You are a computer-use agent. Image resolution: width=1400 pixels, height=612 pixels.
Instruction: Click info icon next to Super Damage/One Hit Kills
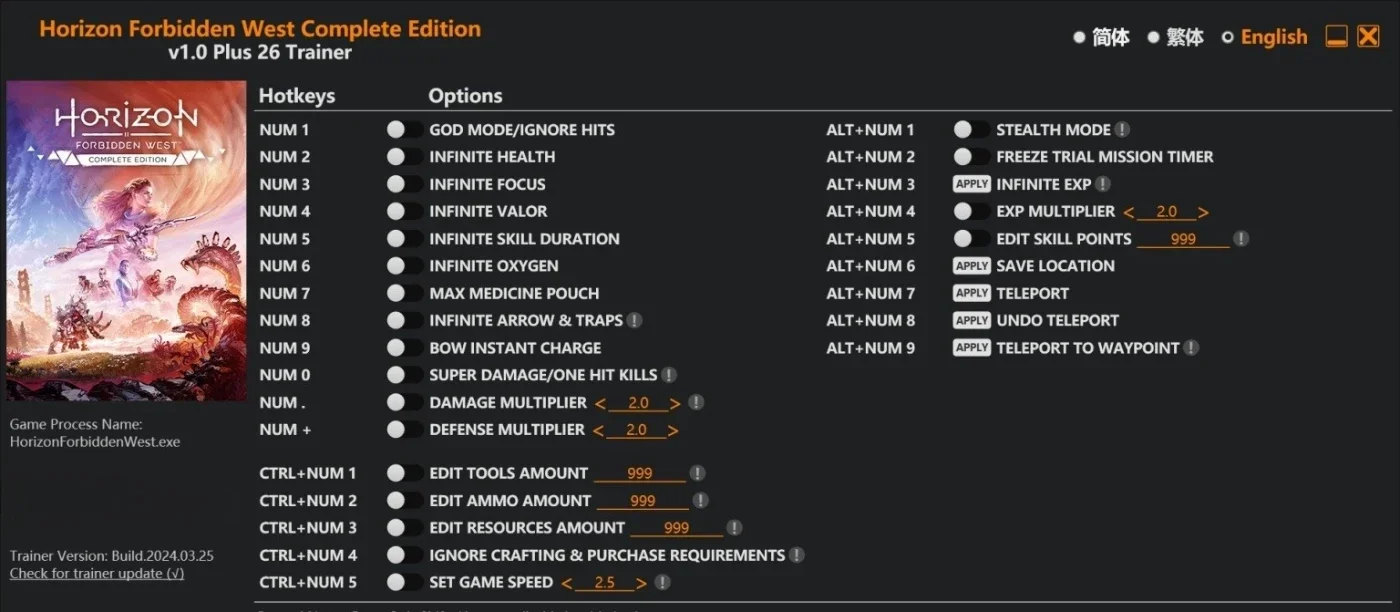669,375
